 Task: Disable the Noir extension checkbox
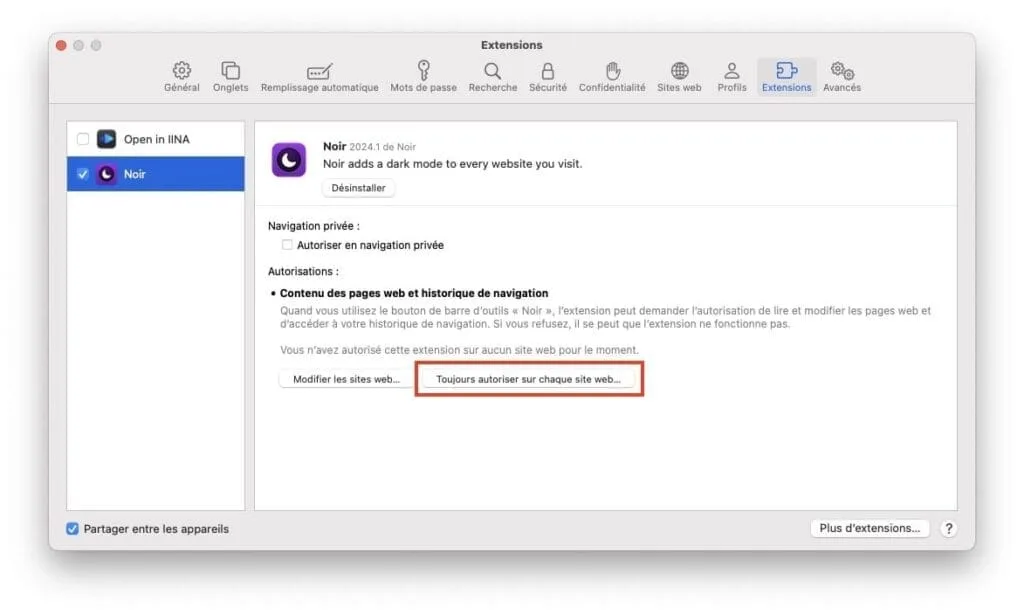83,174
